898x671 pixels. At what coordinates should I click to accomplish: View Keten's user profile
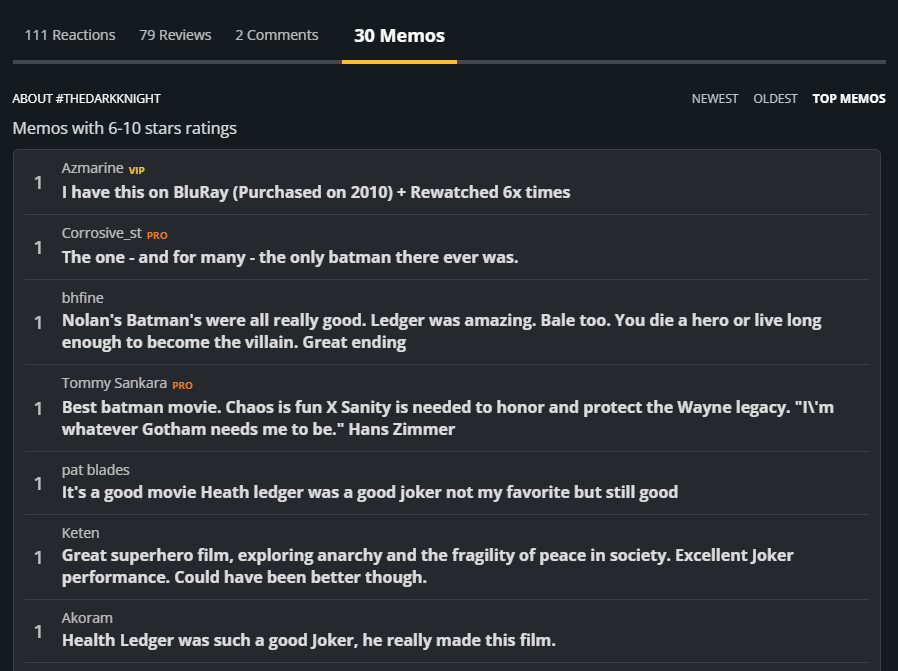point(81,533)
